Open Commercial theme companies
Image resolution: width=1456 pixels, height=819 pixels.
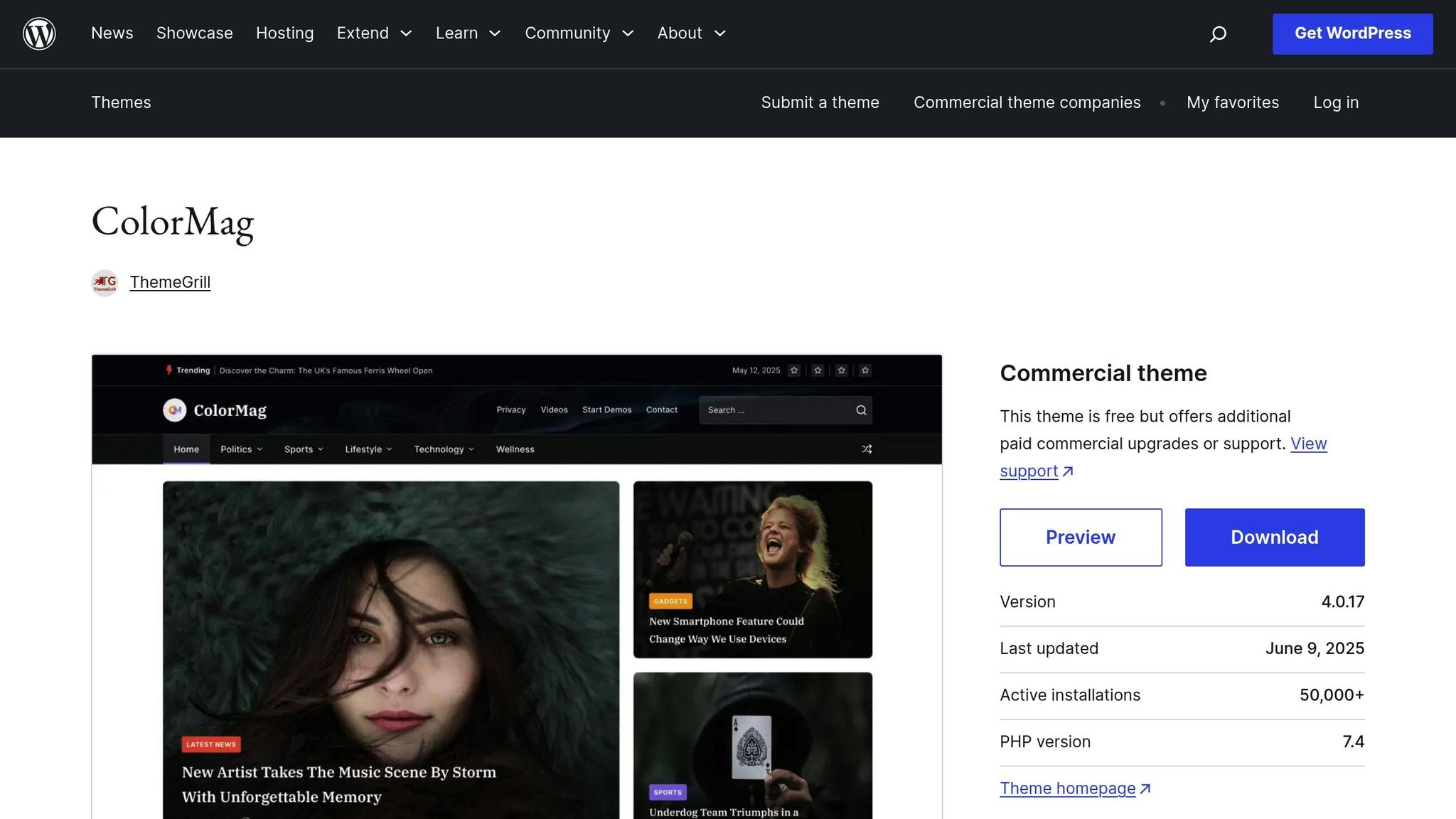click(1027, 102)
